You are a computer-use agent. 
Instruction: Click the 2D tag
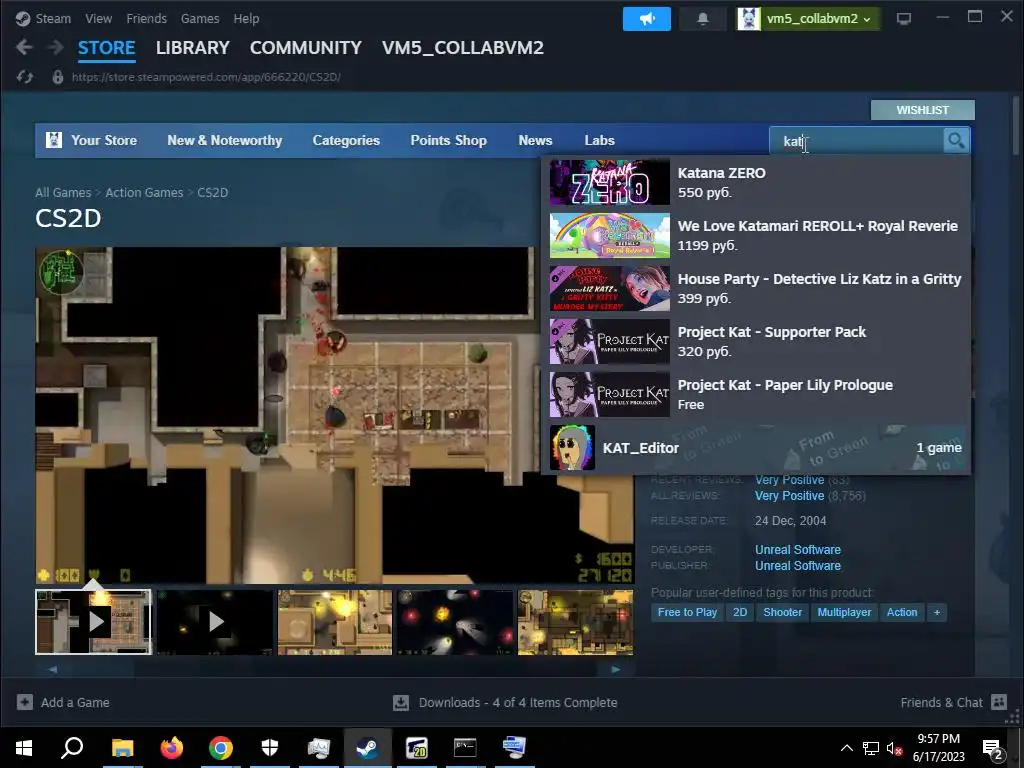point(740,613)
